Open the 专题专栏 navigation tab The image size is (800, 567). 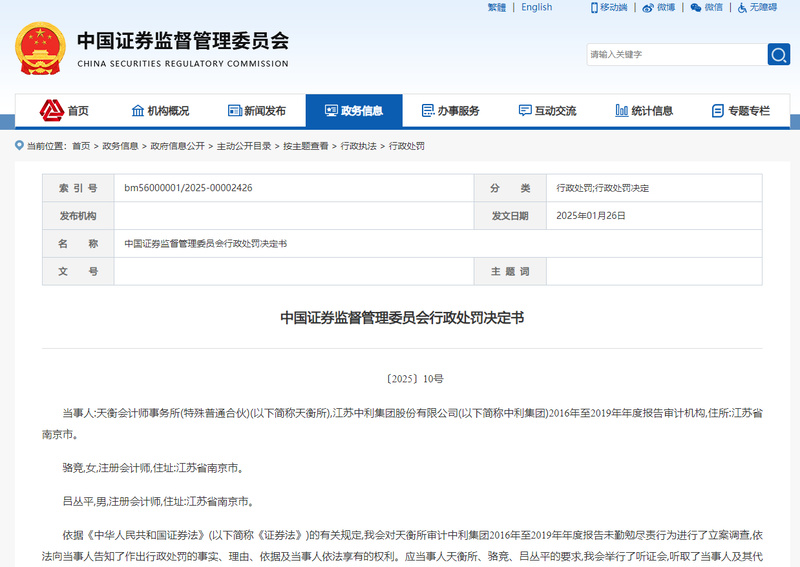click(x=741, y=110)
